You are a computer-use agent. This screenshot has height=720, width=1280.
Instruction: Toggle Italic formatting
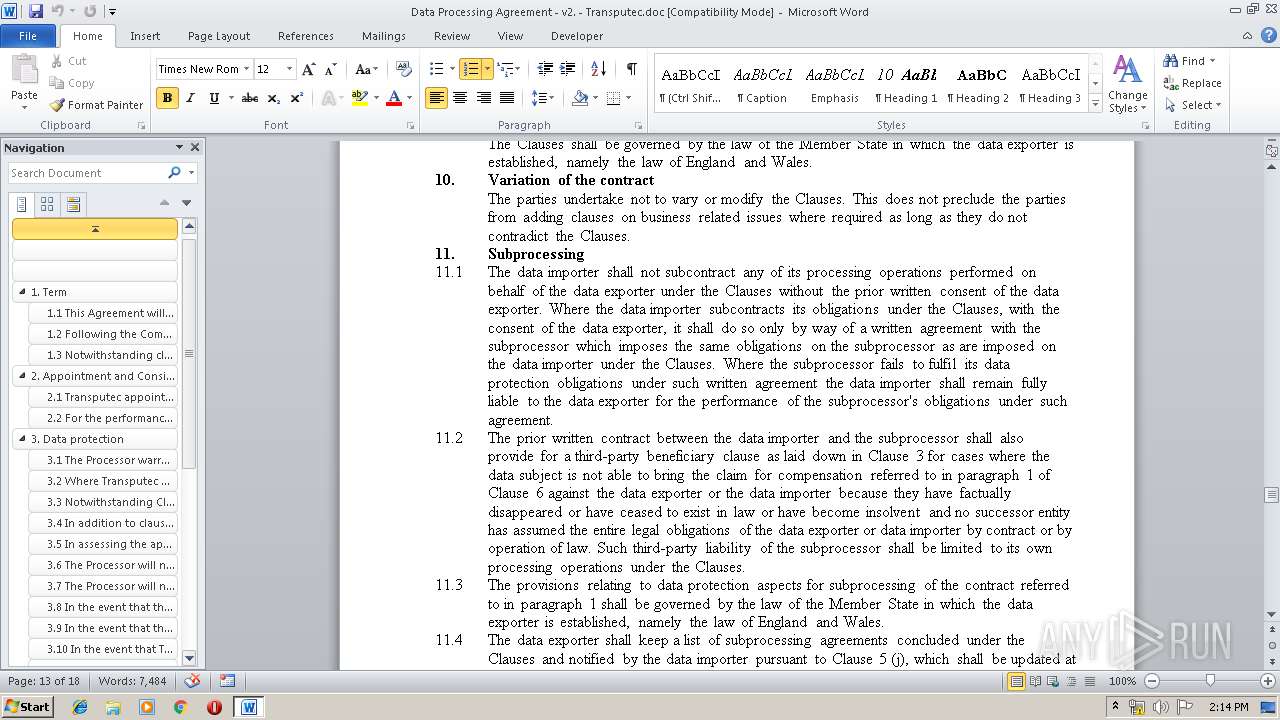click(191, 98)
